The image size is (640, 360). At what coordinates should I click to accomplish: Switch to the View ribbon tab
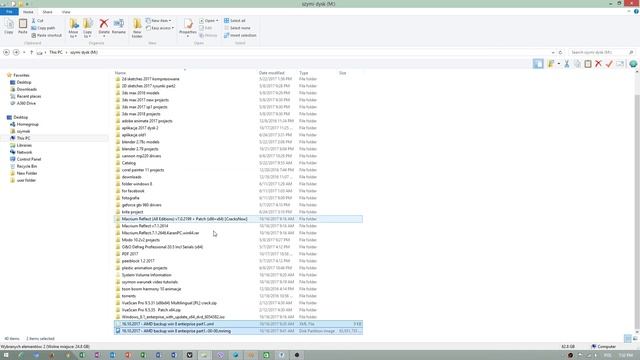tap(66, 12)
